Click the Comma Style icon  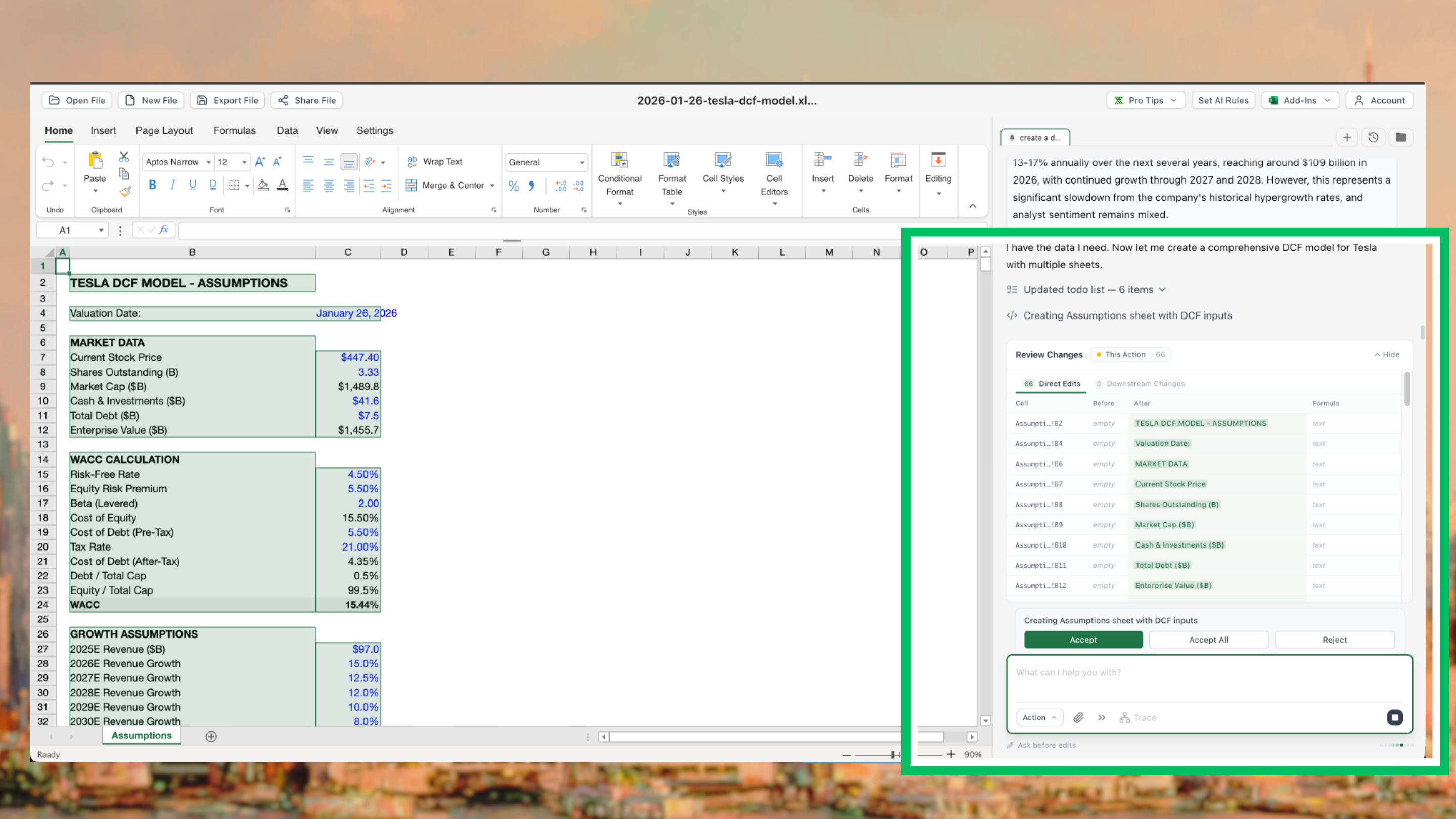coord(531,186)
